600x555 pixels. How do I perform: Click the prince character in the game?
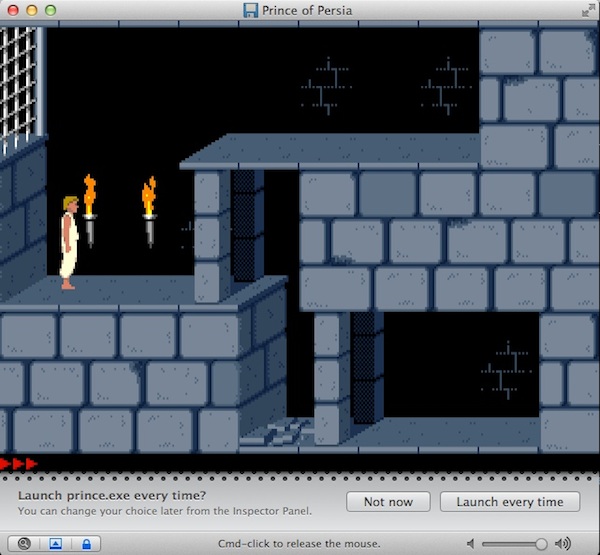click(70, 243)
